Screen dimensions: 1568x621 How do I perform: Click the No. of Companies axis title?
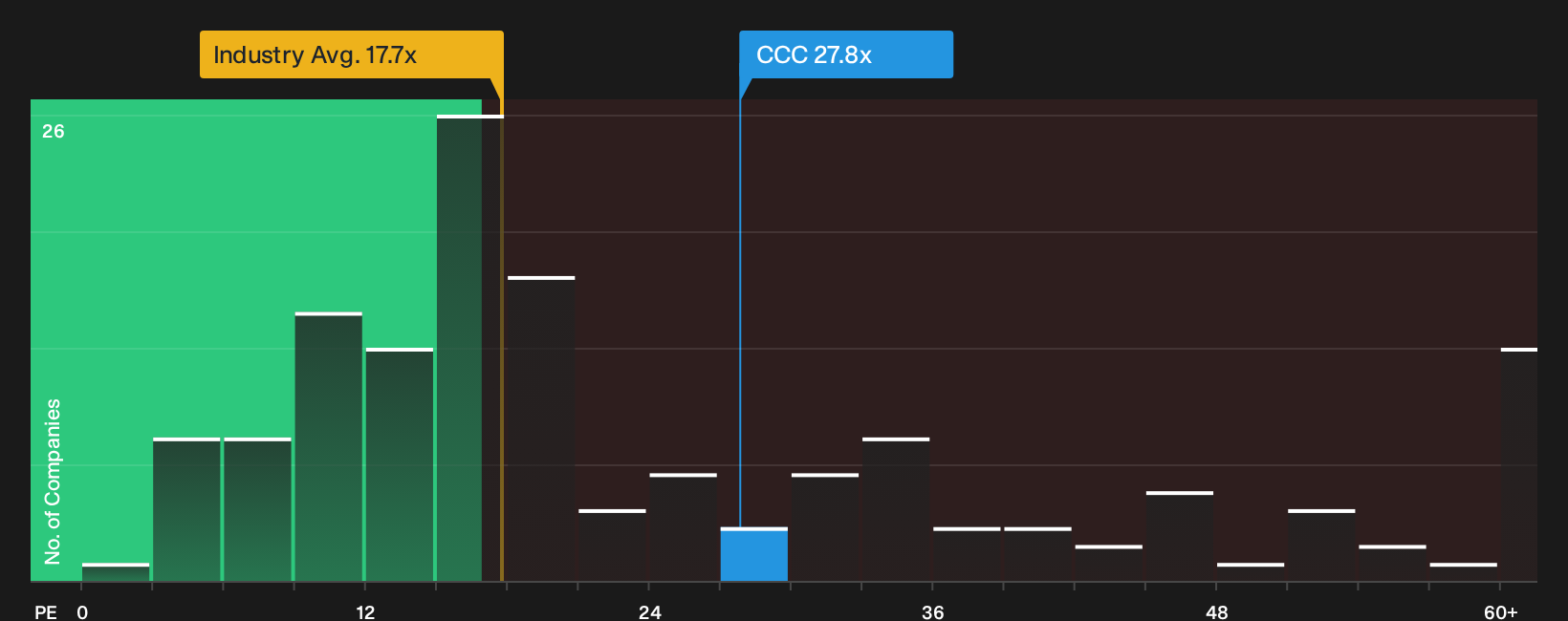(53, 481)
